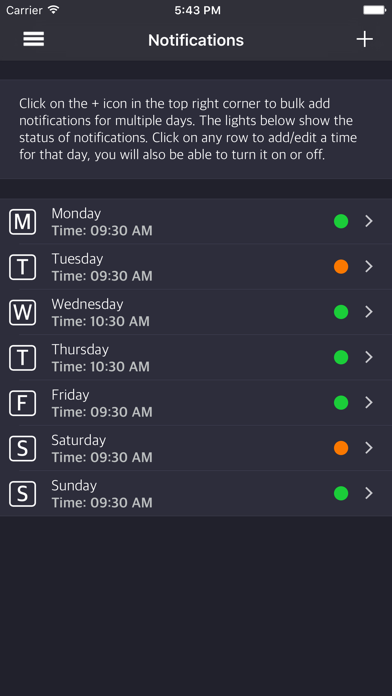Select the Wednesday Time: 10:30 AM text
392x696 pixels.
[x=101, y=321]
